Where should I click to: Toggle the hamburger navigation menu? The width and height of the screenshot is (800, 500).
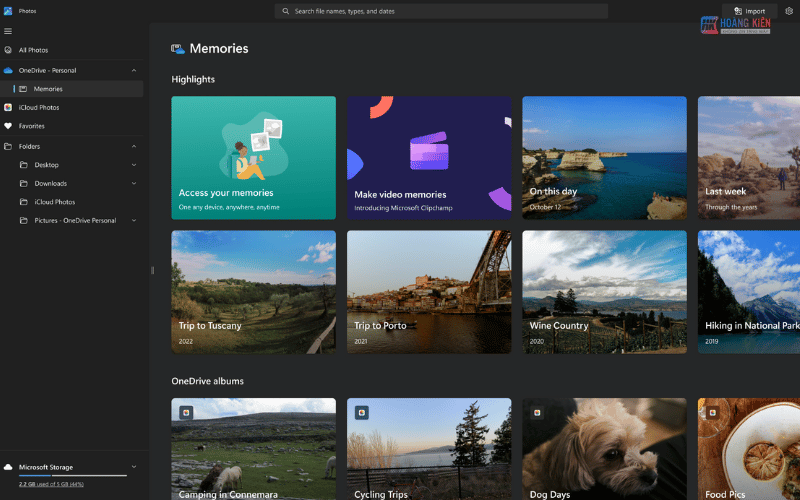click(x=8, y=31)
